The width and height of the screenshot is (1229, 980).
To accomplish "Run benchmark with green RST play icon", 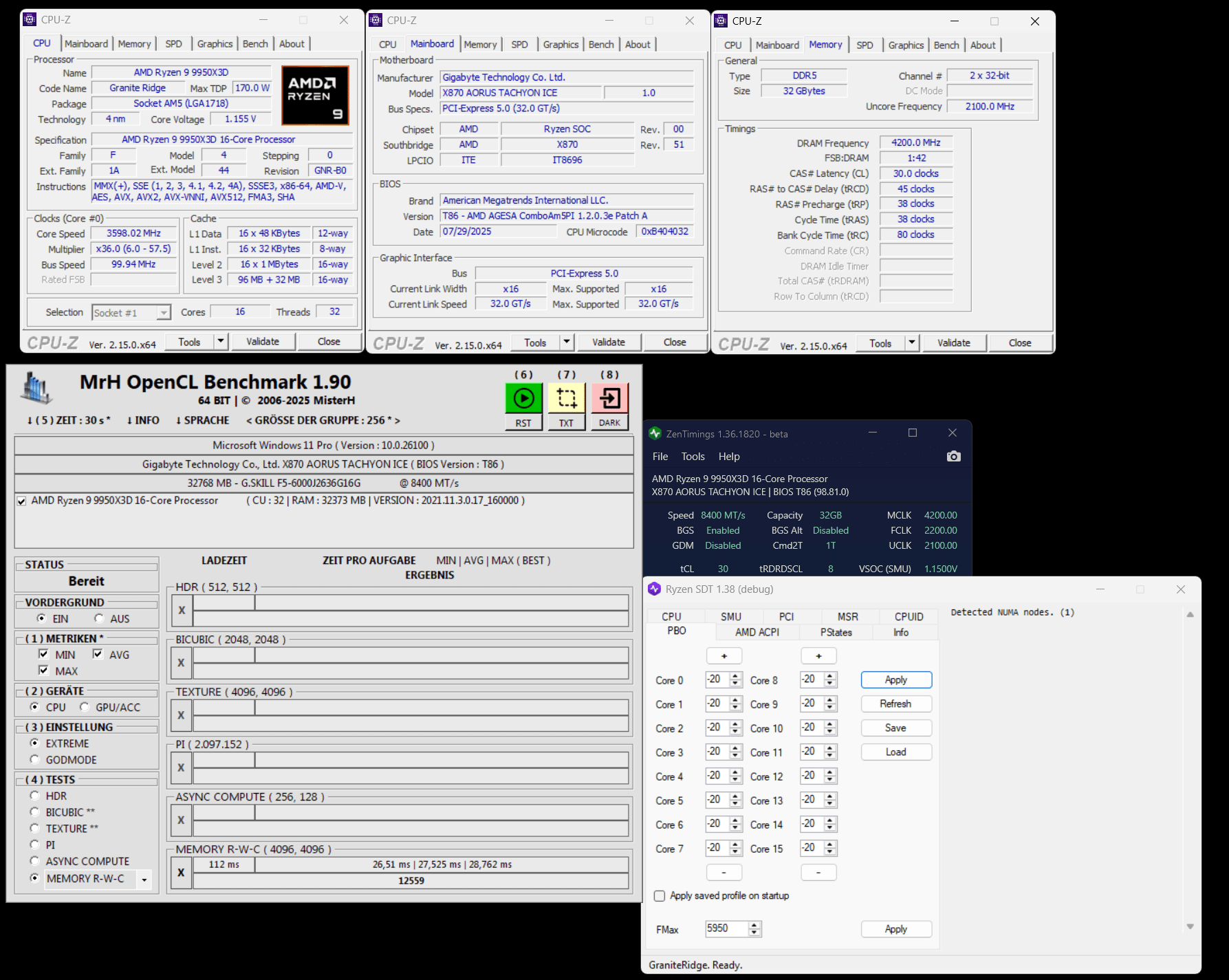I will [x=523, y=398].
